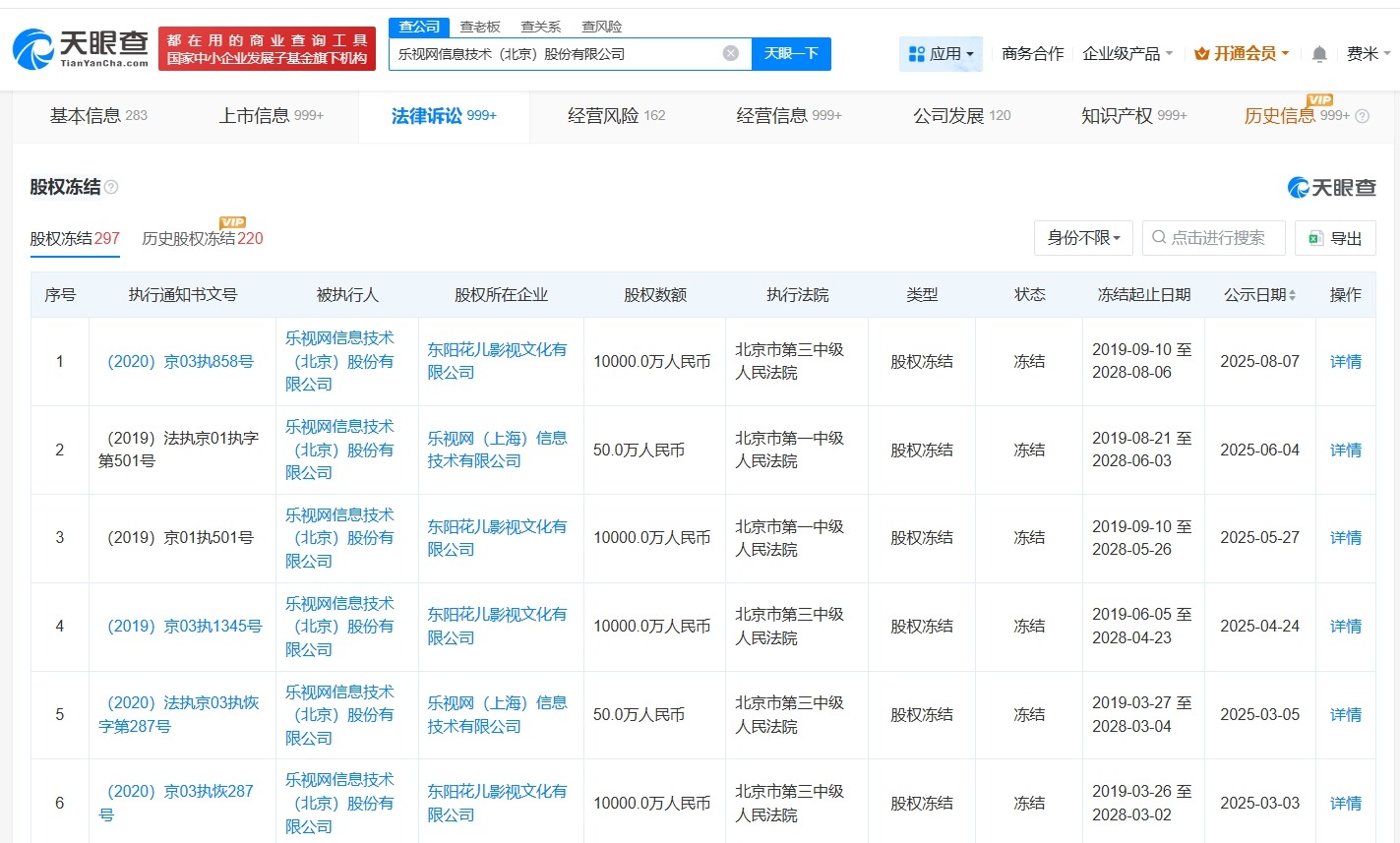Open 详情 link on the first frozen equity record
Viewport: 1400px width, 843px height.
tap(1345, 361)
